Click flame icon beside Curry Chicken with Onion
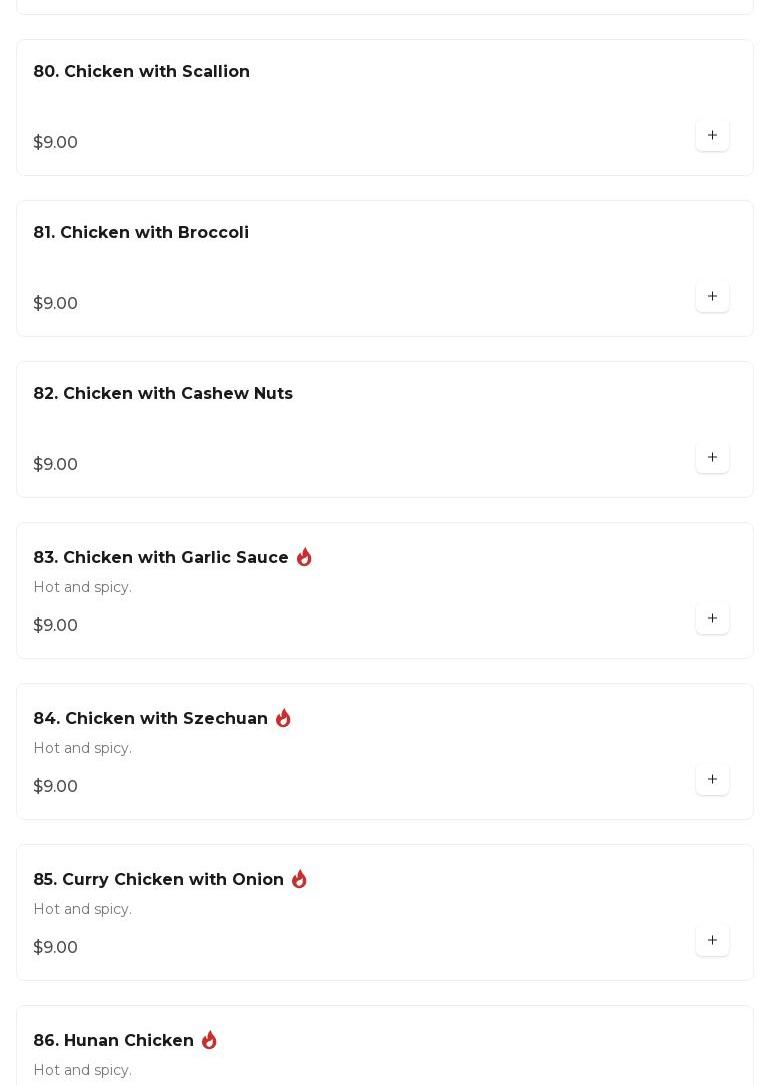 coord(299,879)
